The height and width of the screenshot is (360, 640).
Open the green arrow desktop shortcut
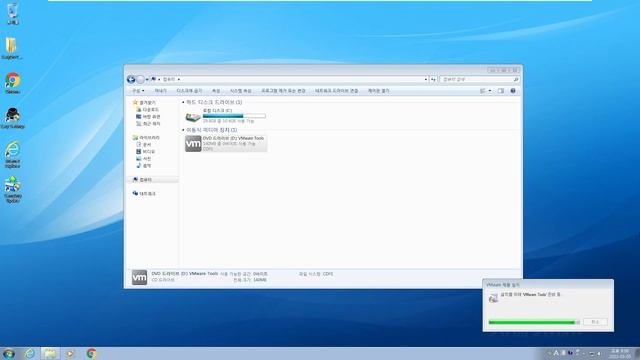pos(13,189)
